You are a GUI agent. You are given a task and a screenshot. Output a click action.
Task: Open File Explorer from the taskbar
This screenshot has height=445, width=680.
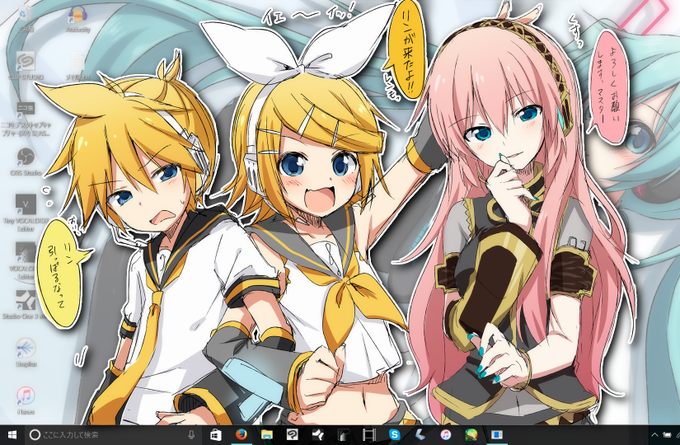267,435
